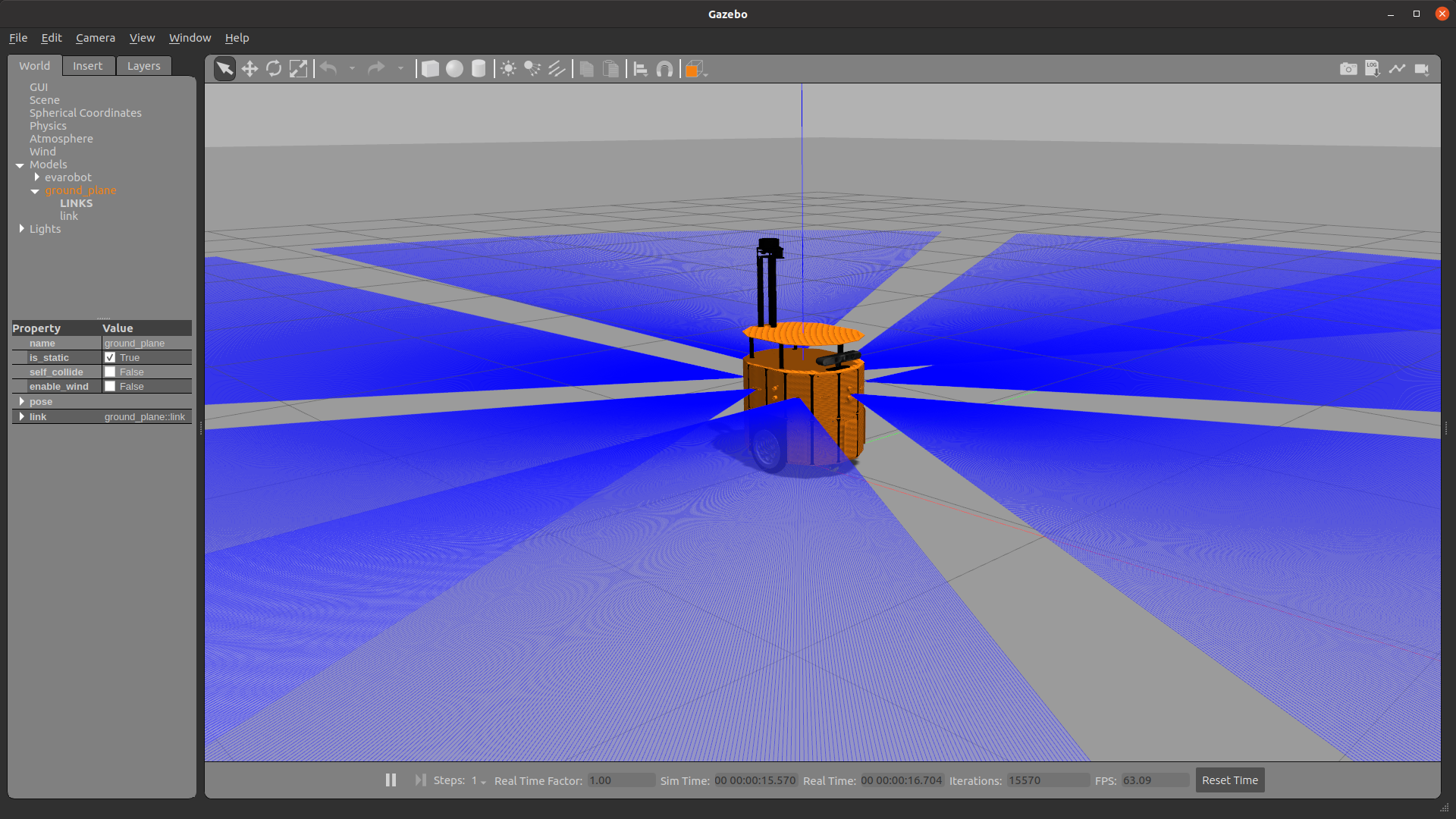Pause the simulation

[x=391, y=780]
